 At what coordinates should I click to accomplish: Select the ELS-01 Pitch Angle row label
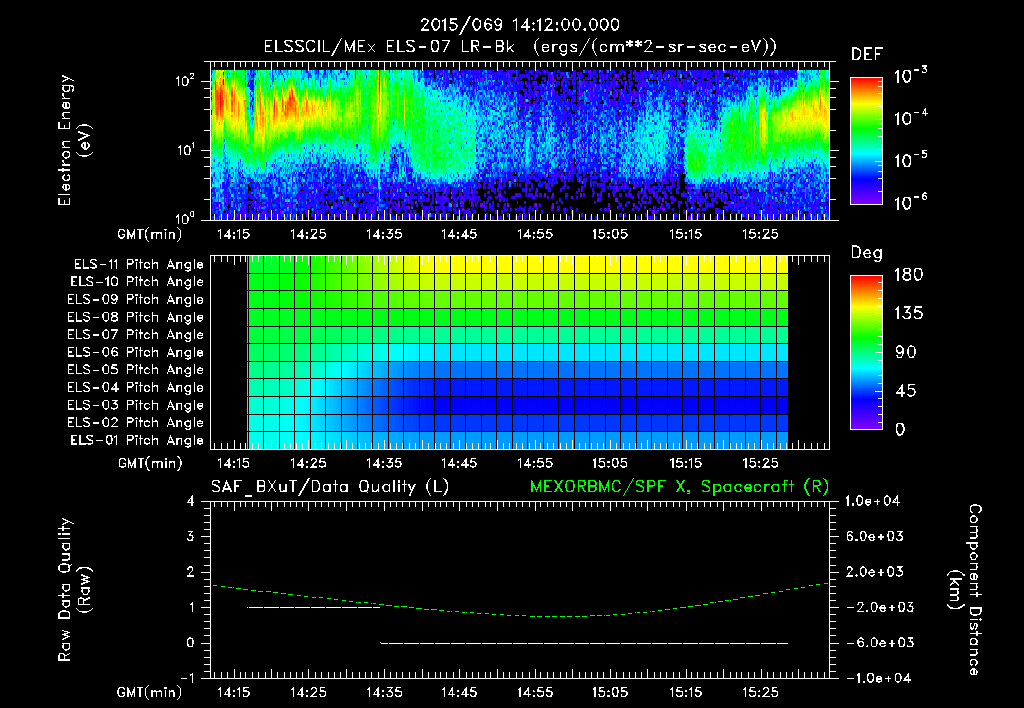click(137, 441)
